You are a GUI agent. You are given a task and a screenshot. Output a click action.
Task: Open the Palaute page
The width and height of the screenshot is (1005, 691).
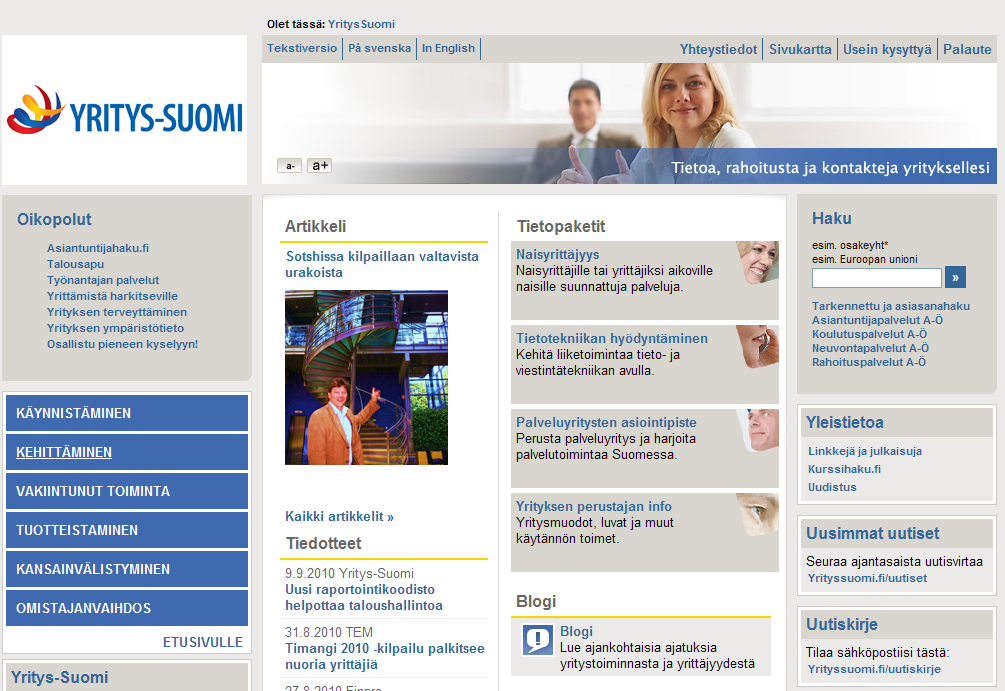pyautogui.click(x=967, y=49)
